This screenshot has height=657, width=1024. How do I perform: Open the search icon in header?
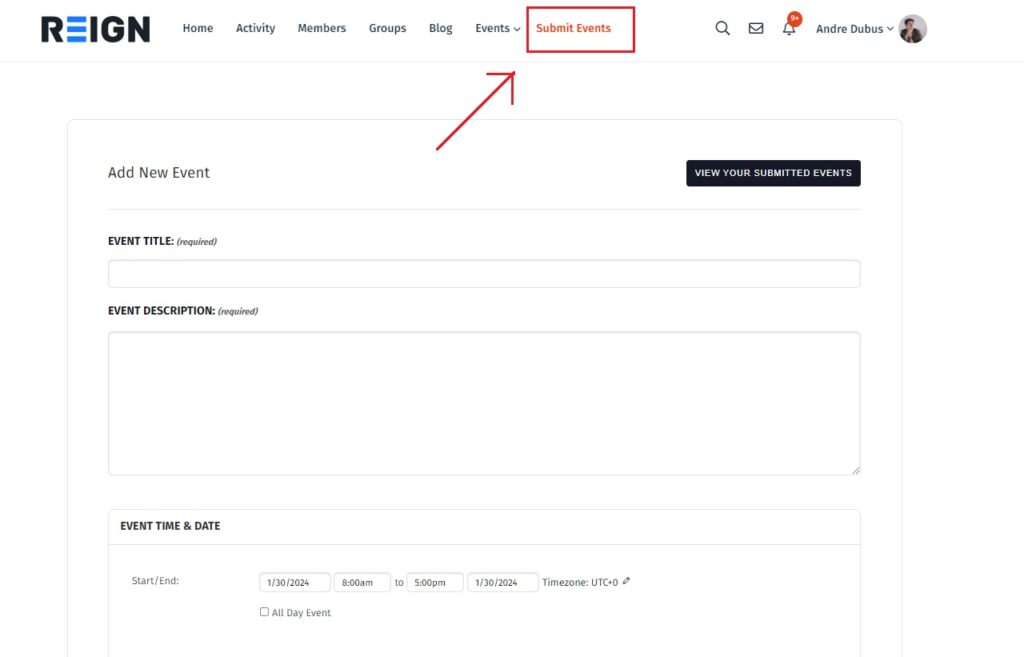pos(722,28)
